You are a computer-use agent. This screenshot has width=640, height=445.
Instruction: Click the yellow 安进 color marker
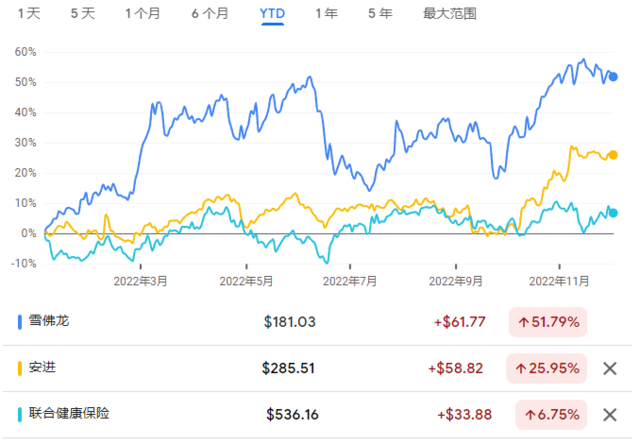click(20, 368)
